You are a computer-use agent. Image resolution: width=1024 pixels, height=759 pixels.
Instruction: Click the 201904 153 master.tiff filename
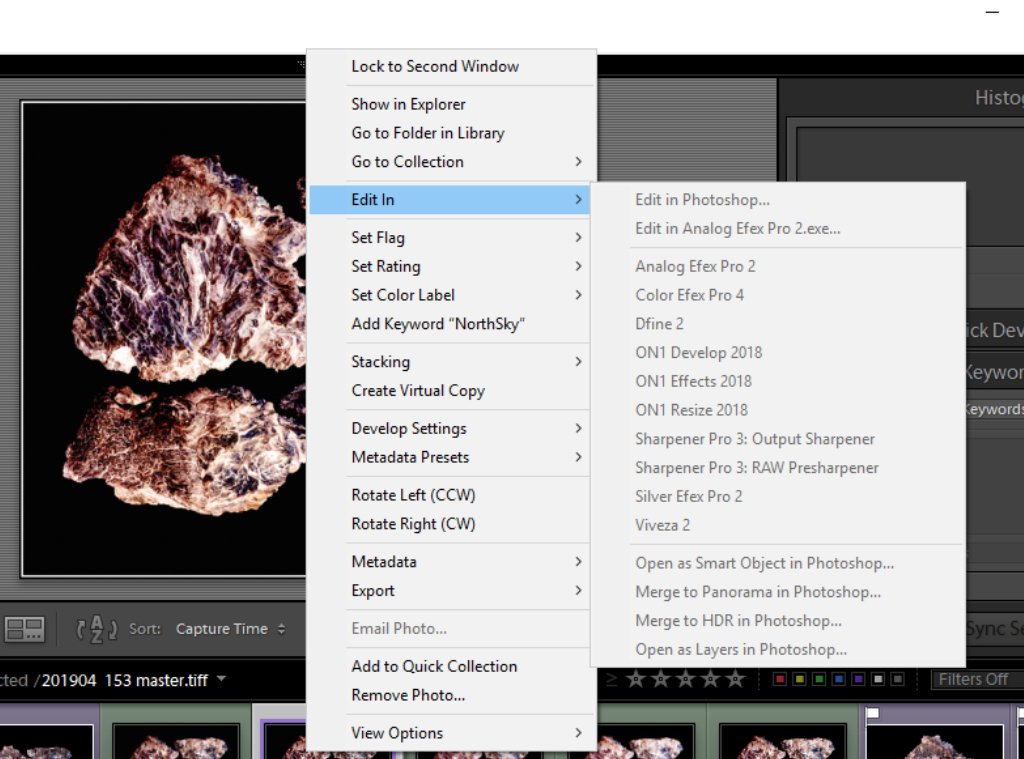tap(125, 680)
